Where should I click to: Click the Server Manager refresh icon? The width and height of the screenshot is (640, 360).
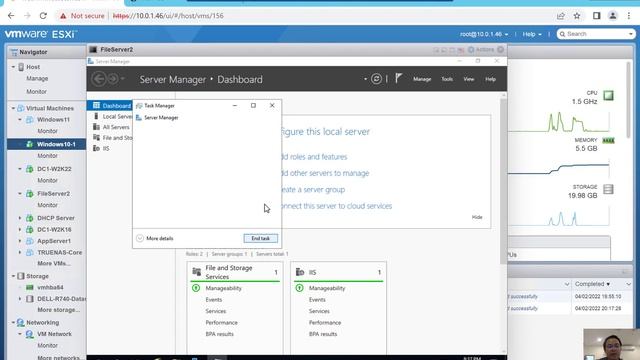click(x=376, y=79)
